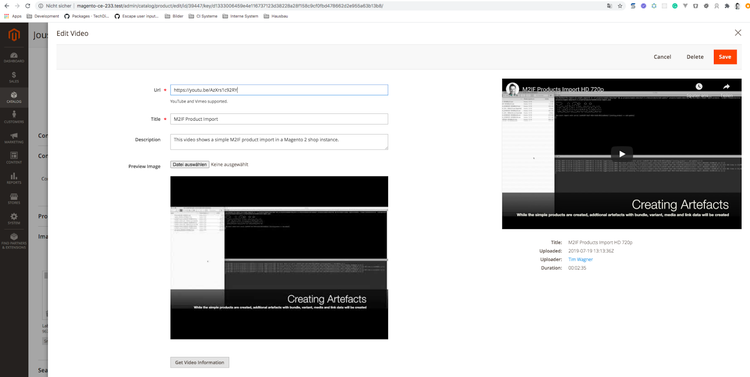Open the Customers menu in the sidebar
Screen dimensions: 750x377
click(14, 118)
